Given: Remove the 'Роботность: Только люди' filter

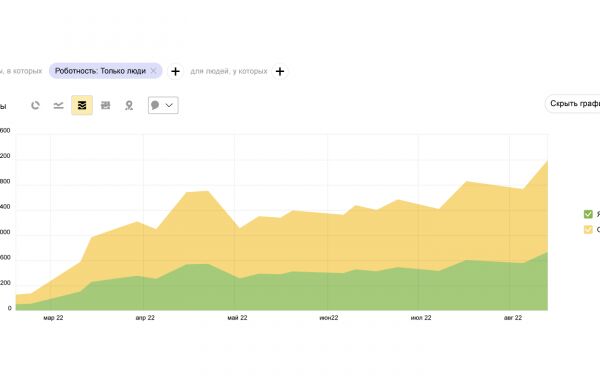Looking at the screenshot, I should 153,71.
